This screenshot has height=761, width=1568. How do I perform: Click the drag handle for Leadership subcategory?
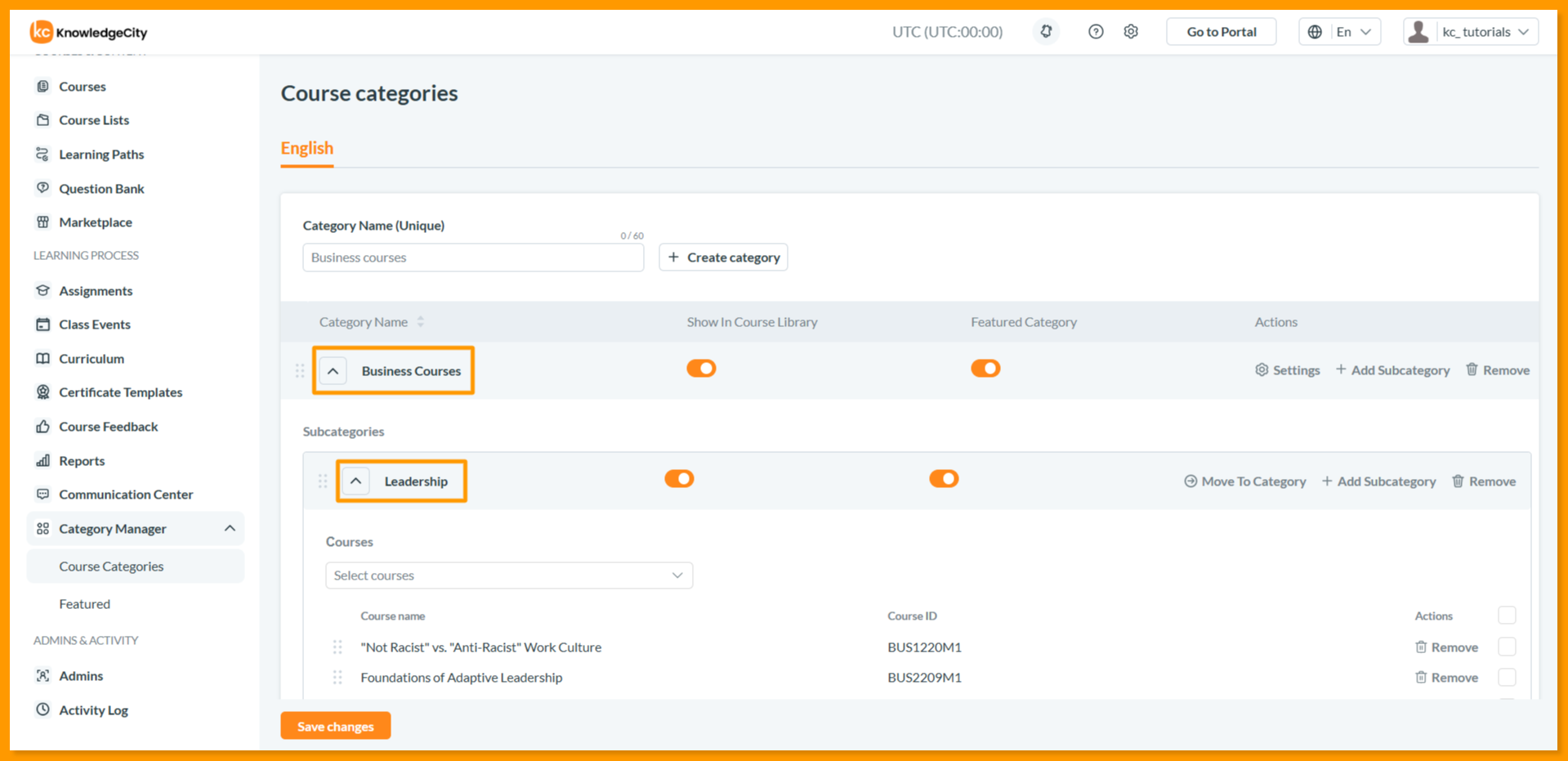323,481
